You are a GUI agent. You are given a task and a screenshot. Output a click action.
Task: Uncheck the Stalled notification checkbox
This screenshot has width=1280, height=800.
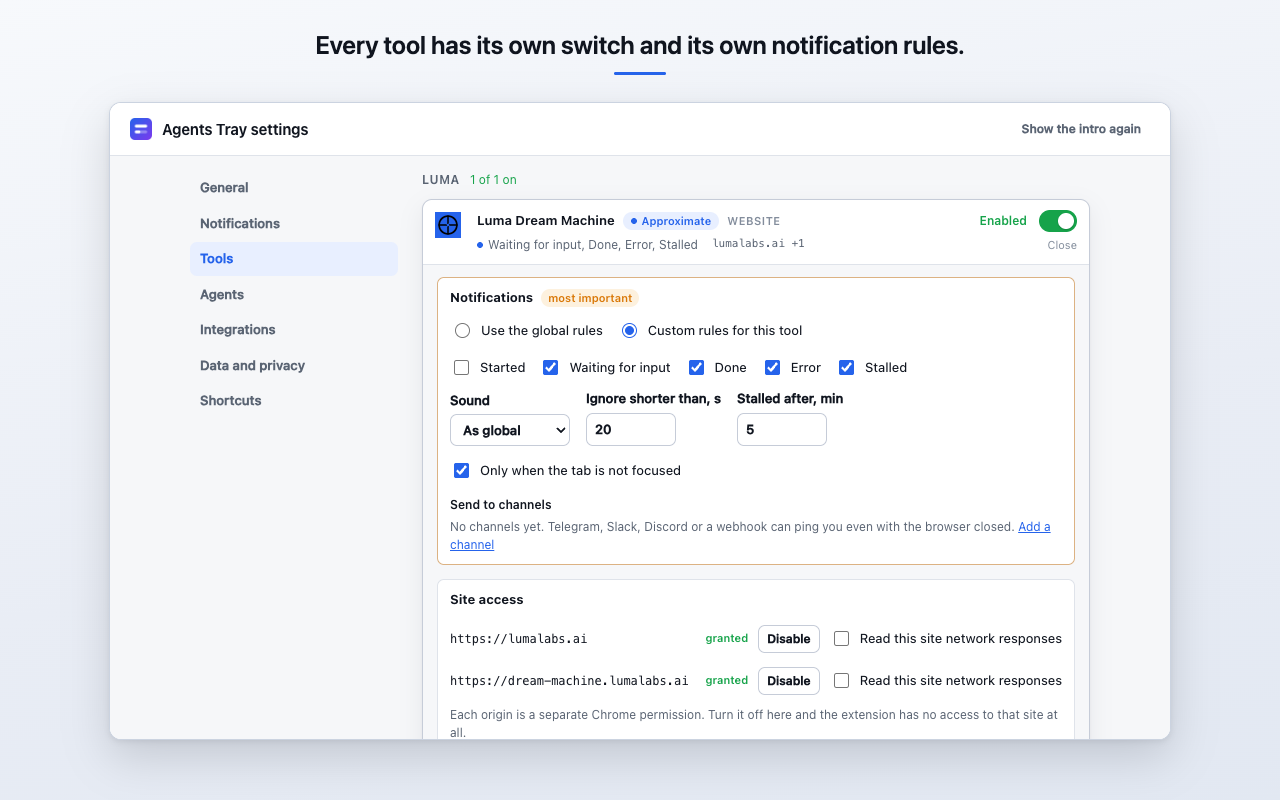click(x=847, y=368)
